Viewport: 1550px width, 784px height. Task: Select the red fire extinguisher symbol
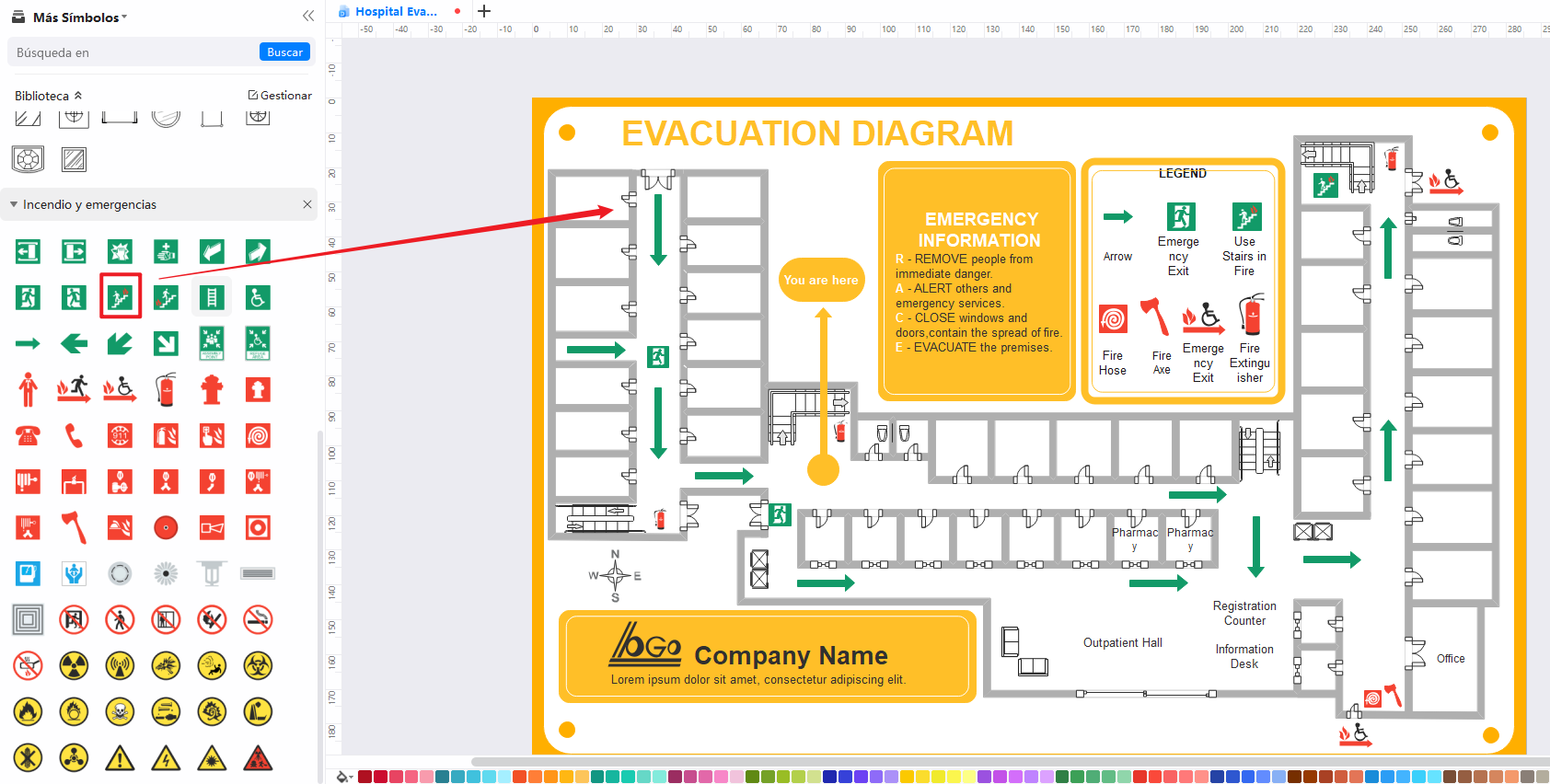coord(166,389)
